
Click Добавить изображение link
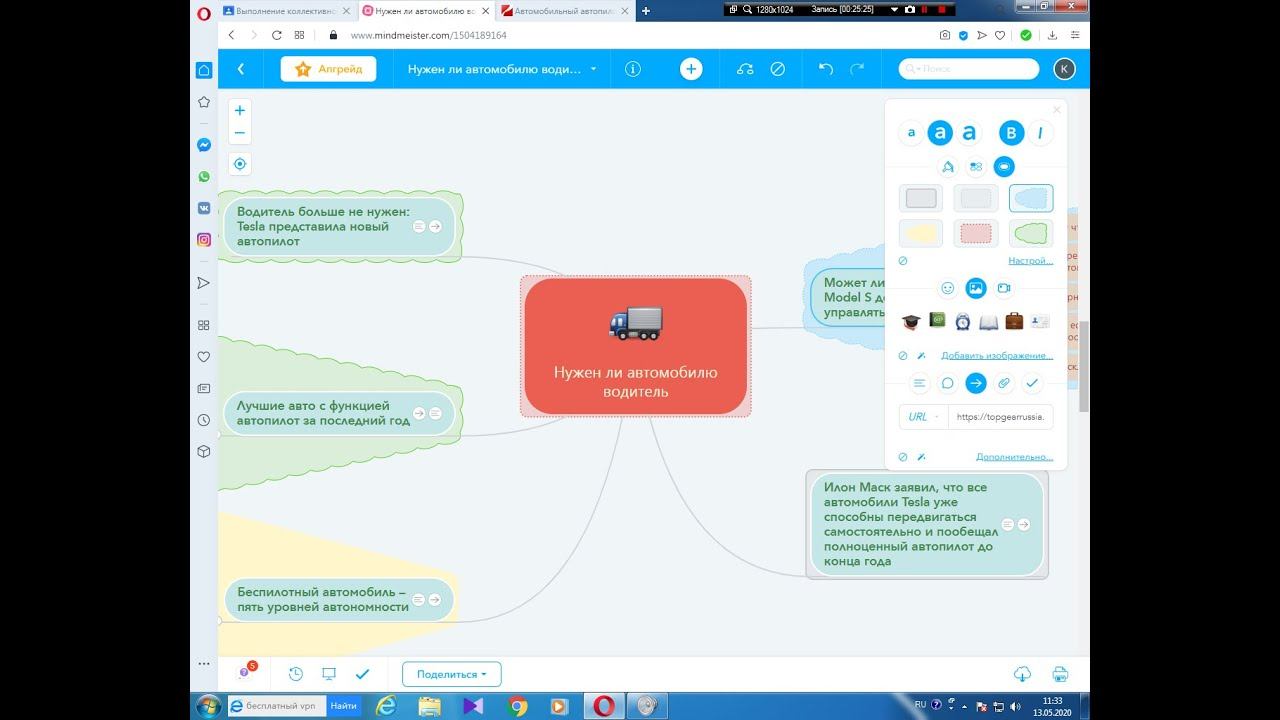pyautogui.click(x=997, y=355)
